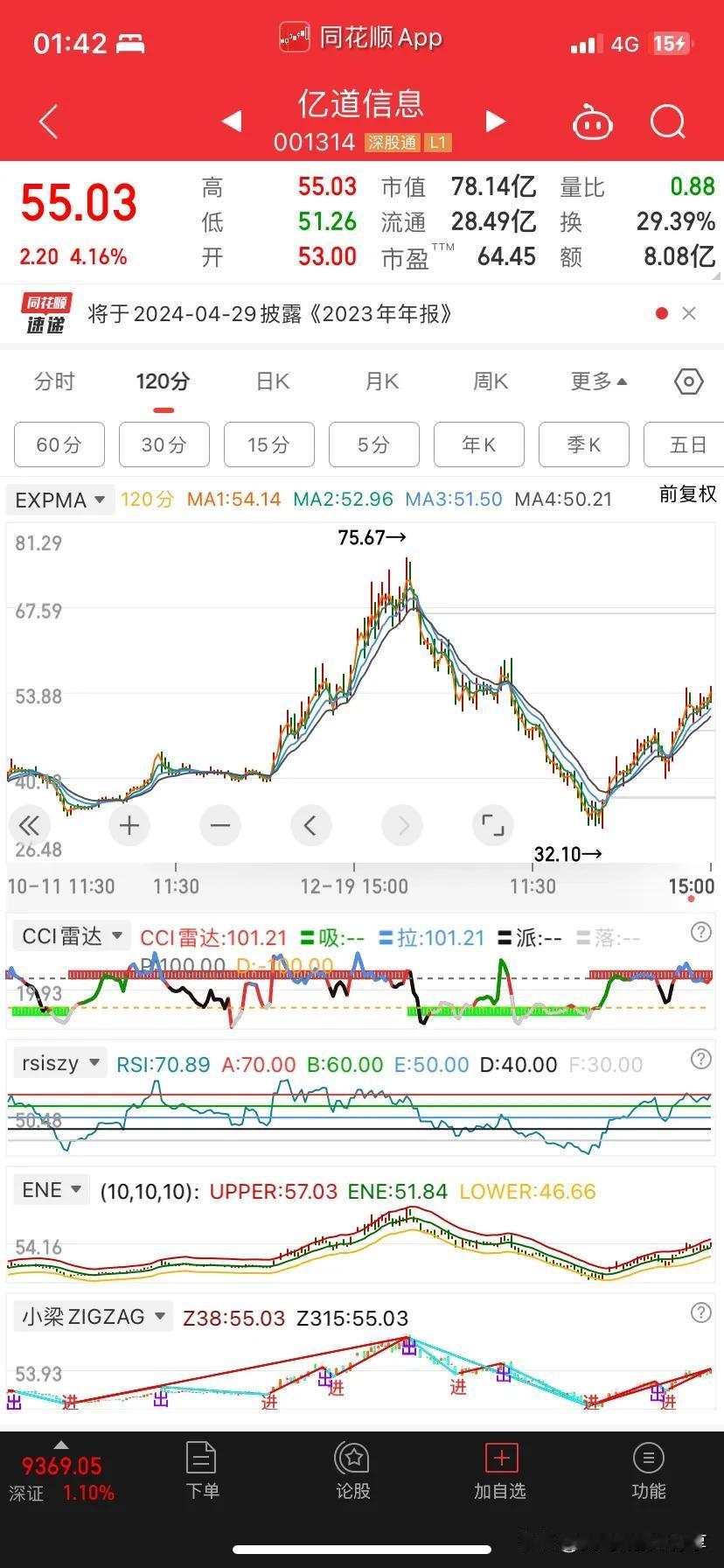Jump to earliest data with double-left arrow

click(29, 825)
